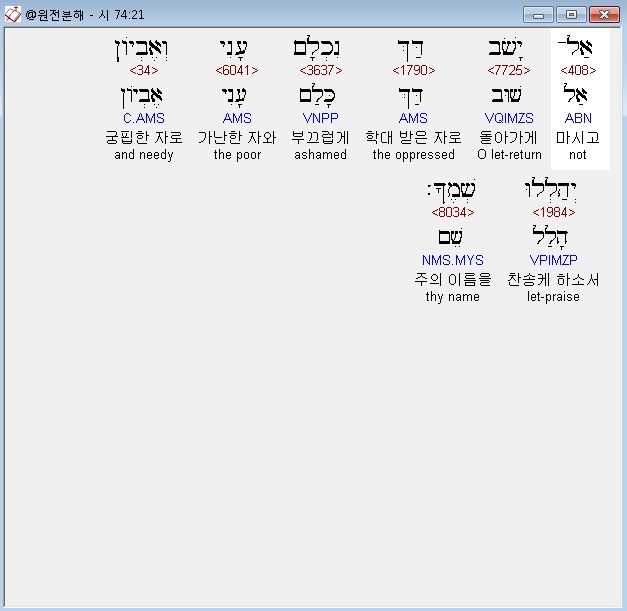Select parsing code AMS above 'the oppressed'
Image resolution: width=627 pixels, height=611 pixels.
click(x=413, y=118)
